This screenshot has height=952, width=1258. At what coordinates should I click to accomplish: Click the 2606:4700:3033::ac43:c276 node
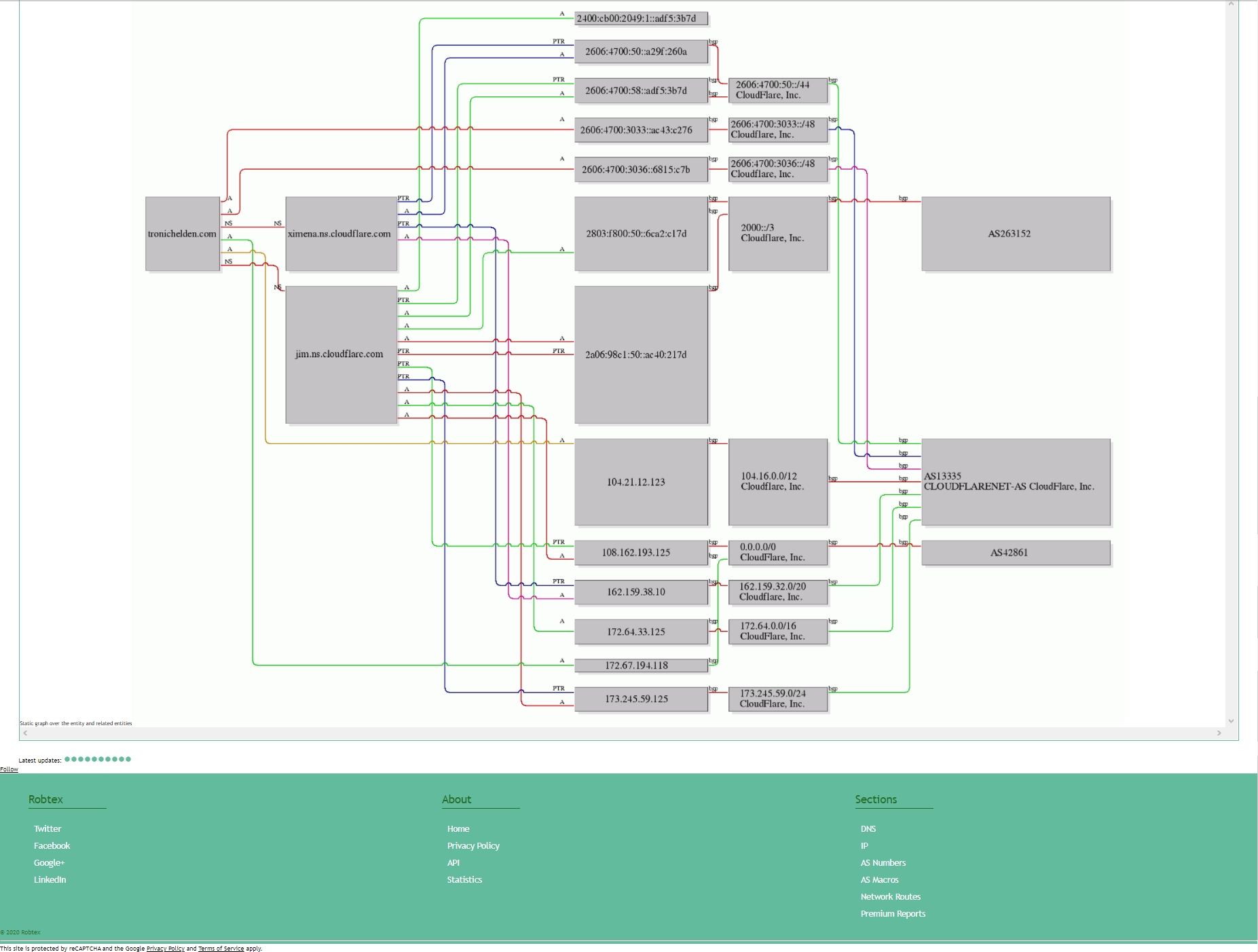click(x=641, y=130)
